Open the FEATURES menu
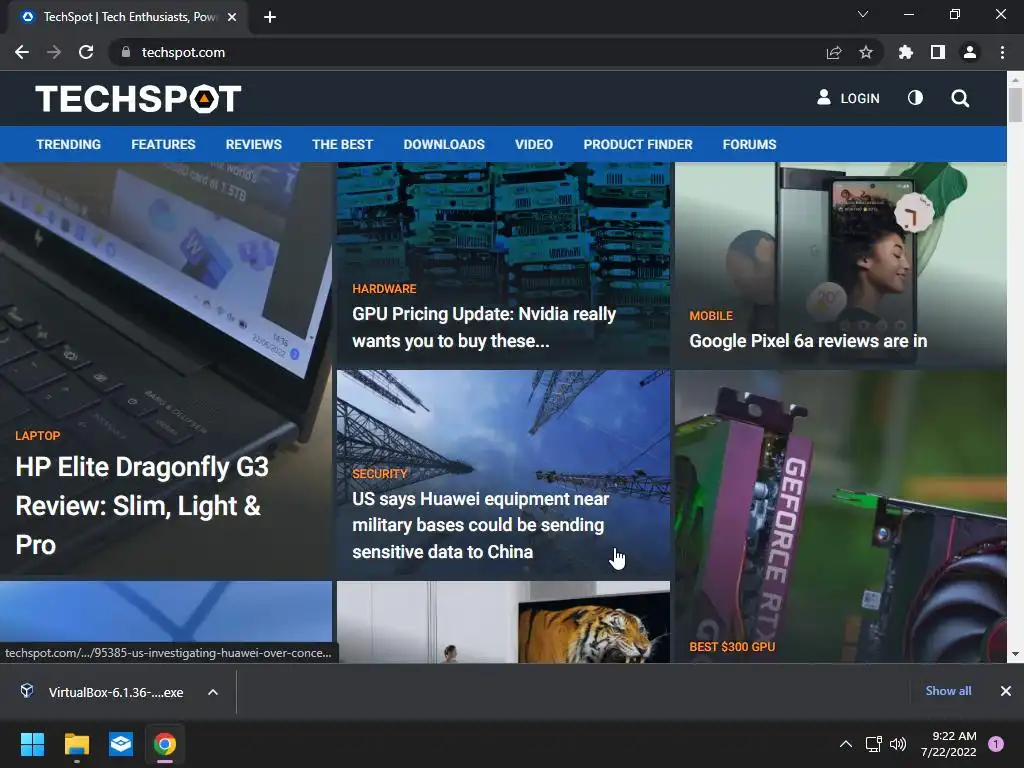Image resolution: width=1024 pixels, height=768 pixels. point(163,144)
